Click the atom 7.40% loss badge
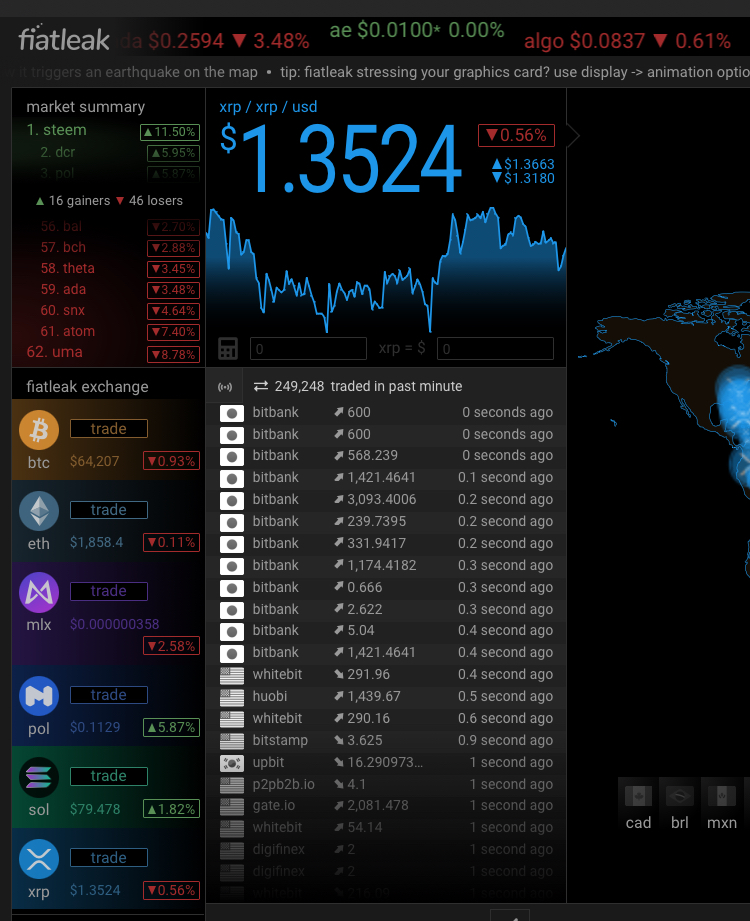The width and height of the screenshot is (750, 921). [x=173, y=332]
